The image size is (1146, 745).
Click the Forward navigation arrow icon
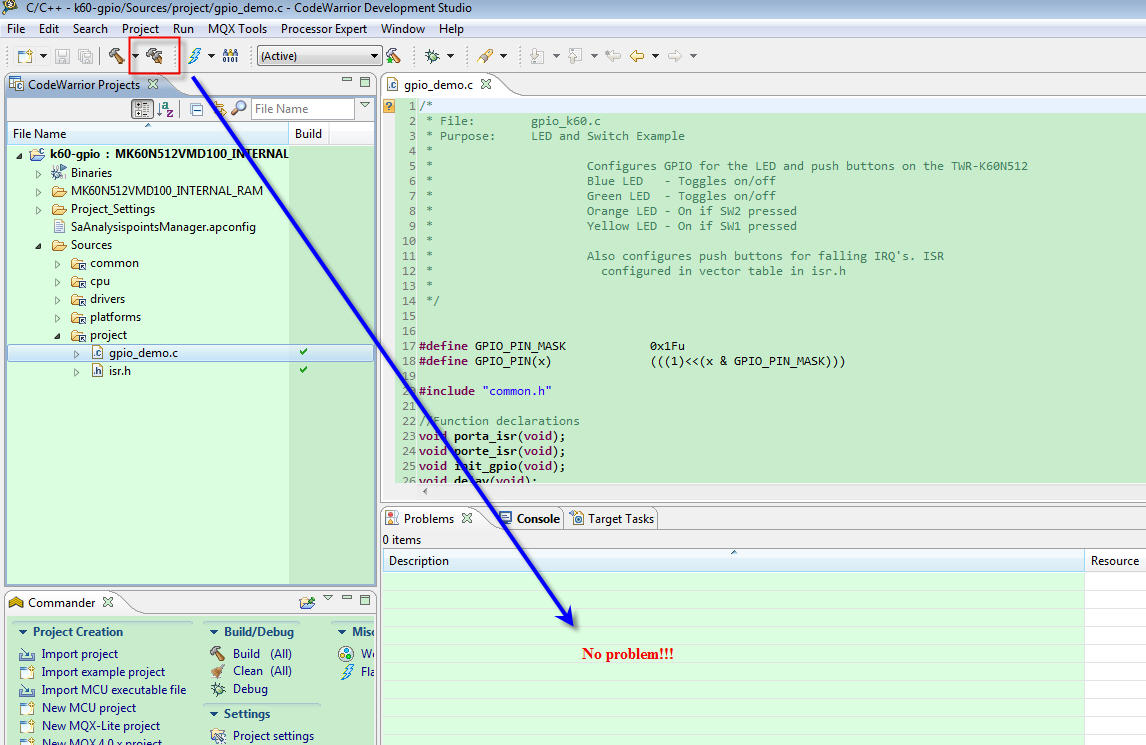click(675, 56)
